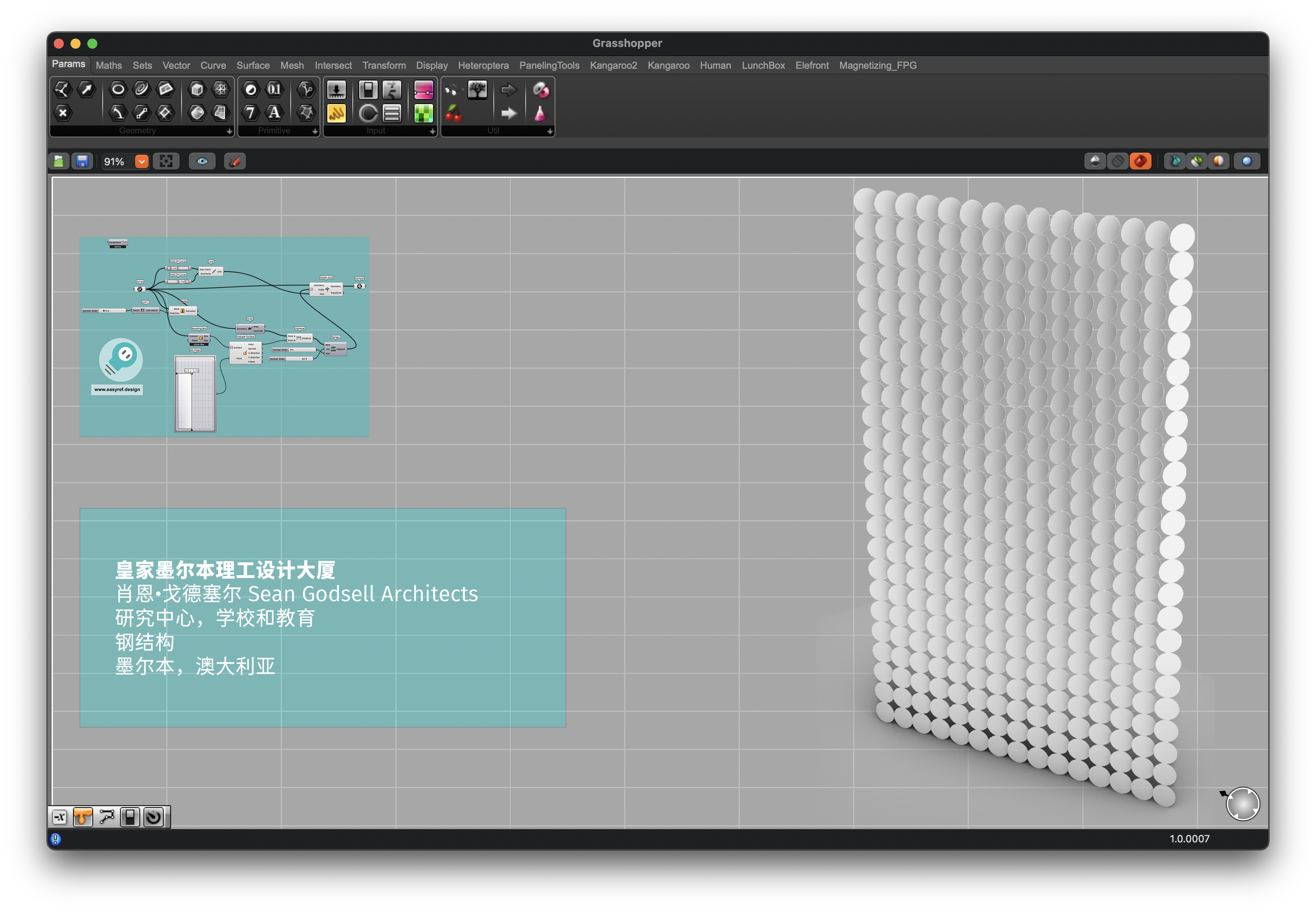
Task: Click the MD slider panel on canvas
Action: (x=195, y=394)
